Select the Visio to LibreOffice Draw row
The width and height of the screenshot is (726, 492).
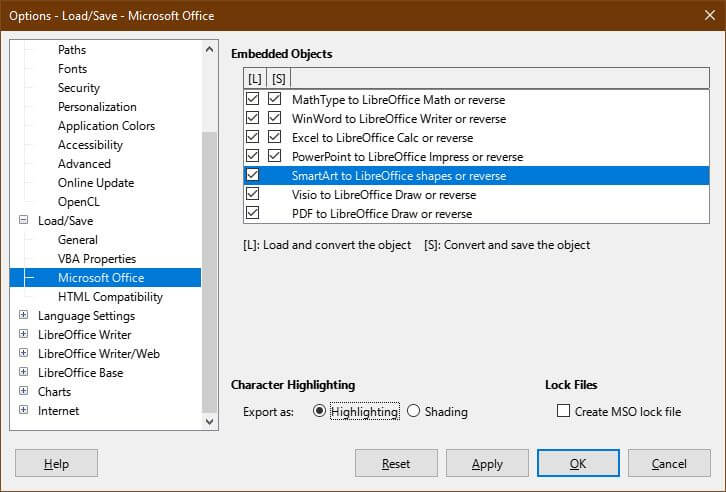(384, 195)
